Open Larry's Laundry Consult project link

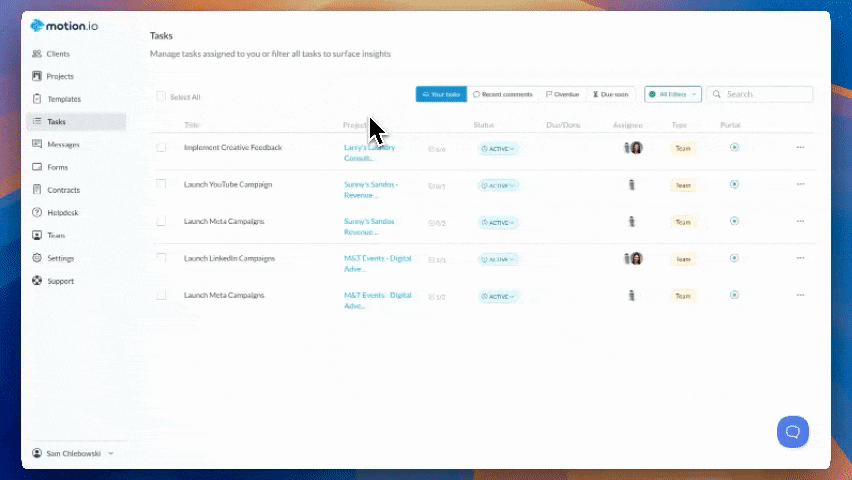click(x=369, y=153)
